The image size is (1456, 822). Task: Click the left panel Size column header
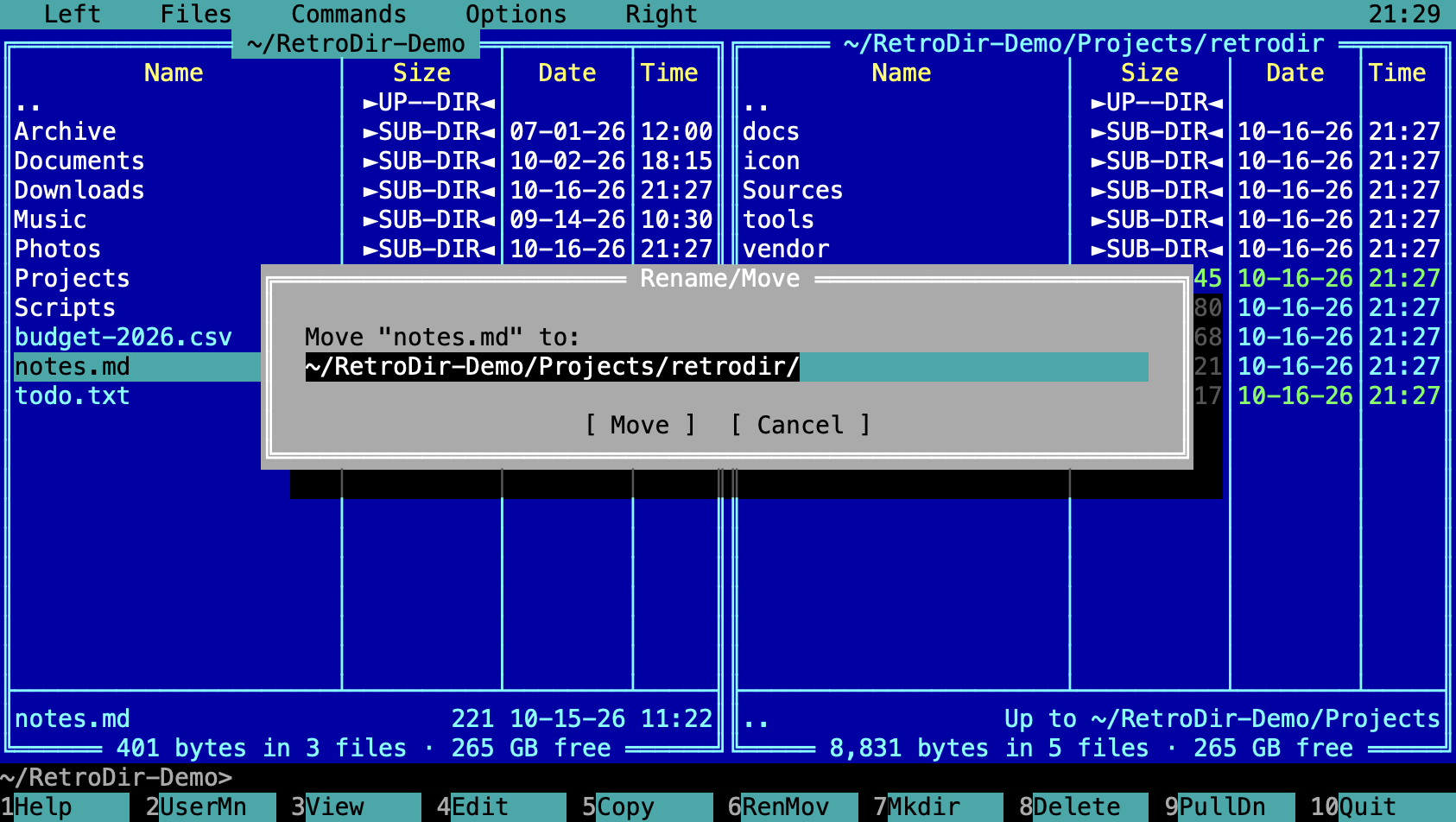pos(421,73)
